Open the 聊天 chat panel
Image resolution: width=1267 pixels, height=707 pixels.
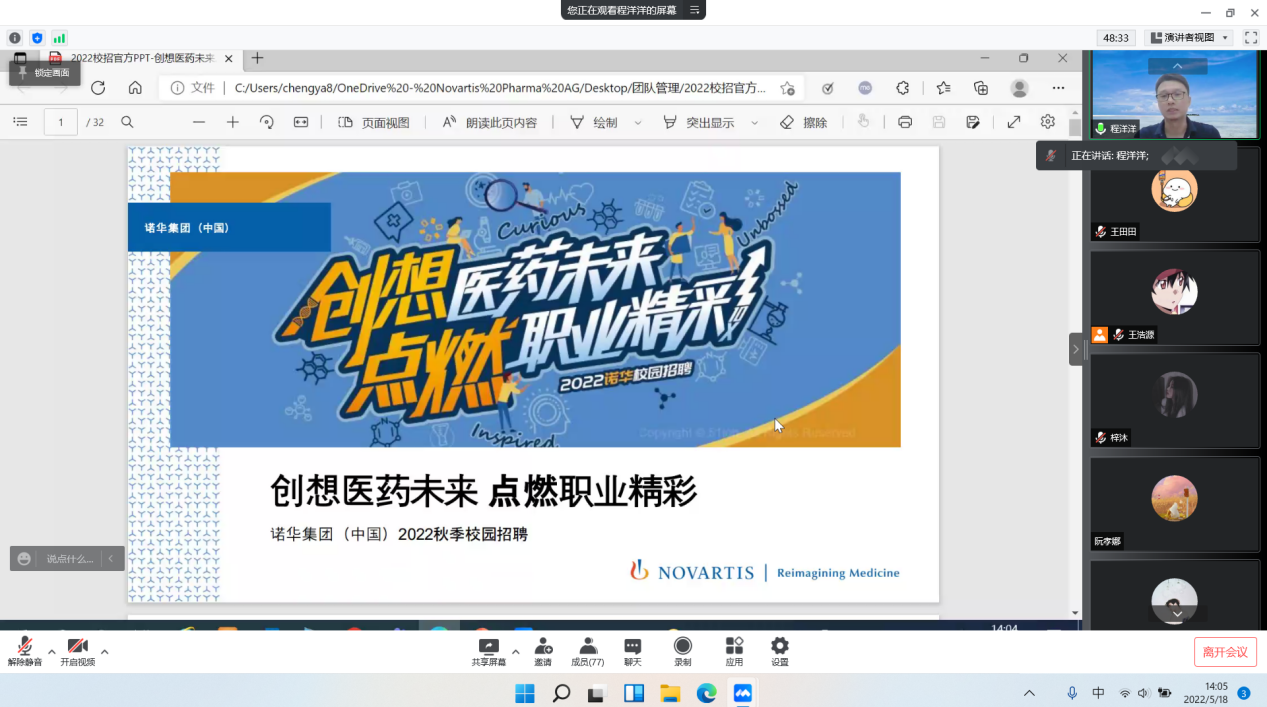(632, 651)
